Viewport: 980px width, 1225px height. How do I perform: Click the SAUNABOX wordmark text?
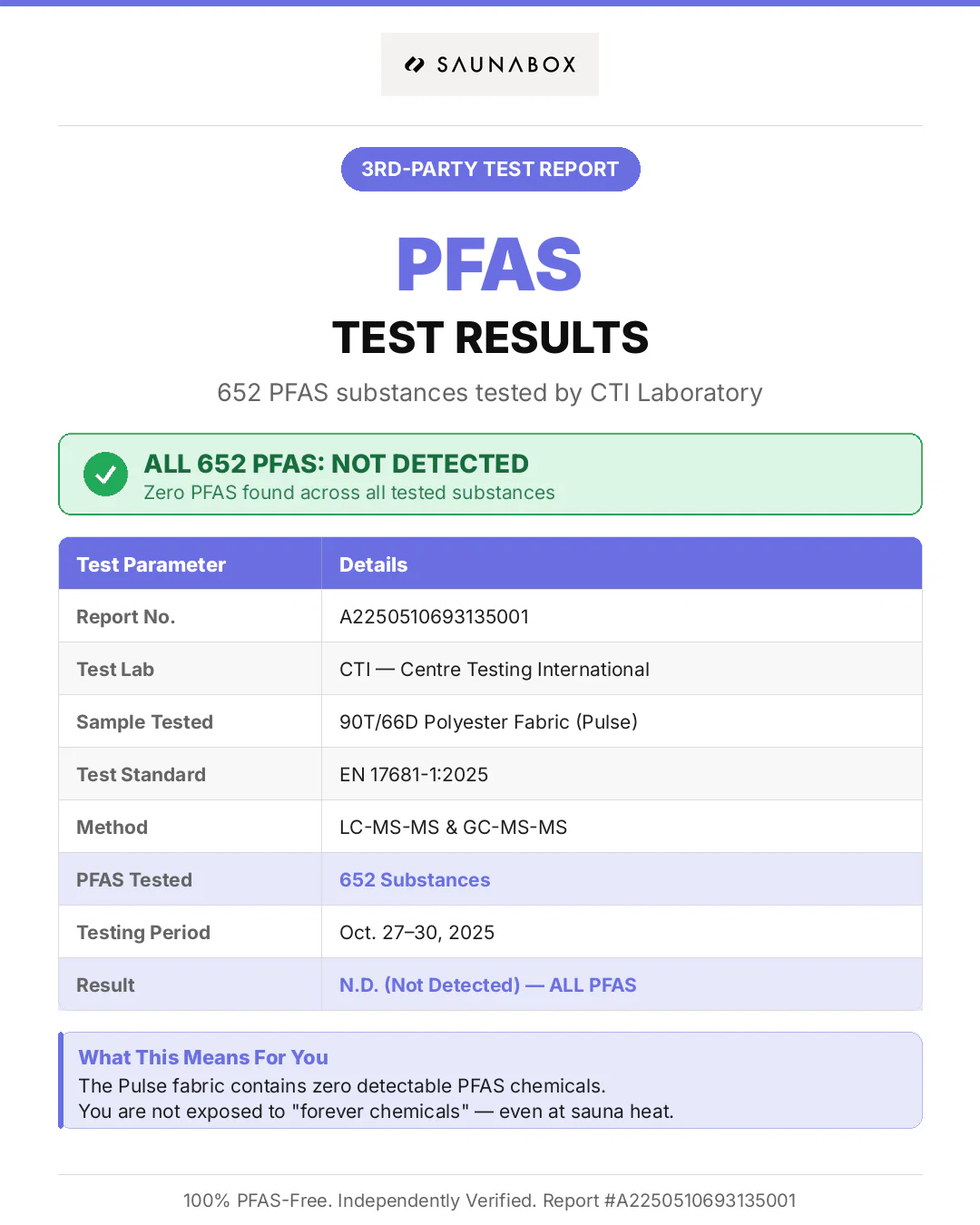click(x=506, y=64)
